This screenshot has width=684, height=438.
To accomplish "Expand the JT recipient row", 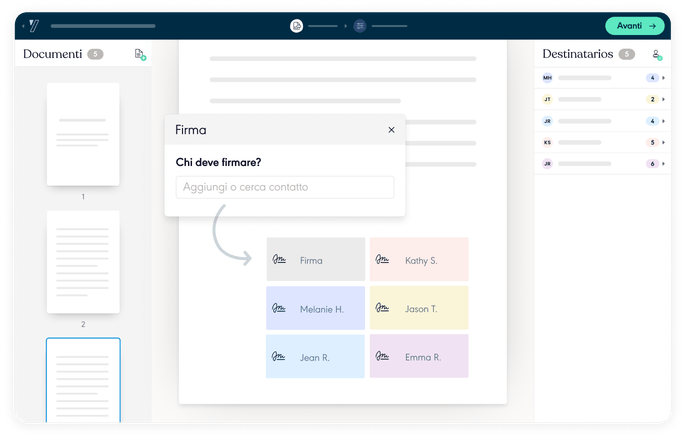I will click(664, 99).
